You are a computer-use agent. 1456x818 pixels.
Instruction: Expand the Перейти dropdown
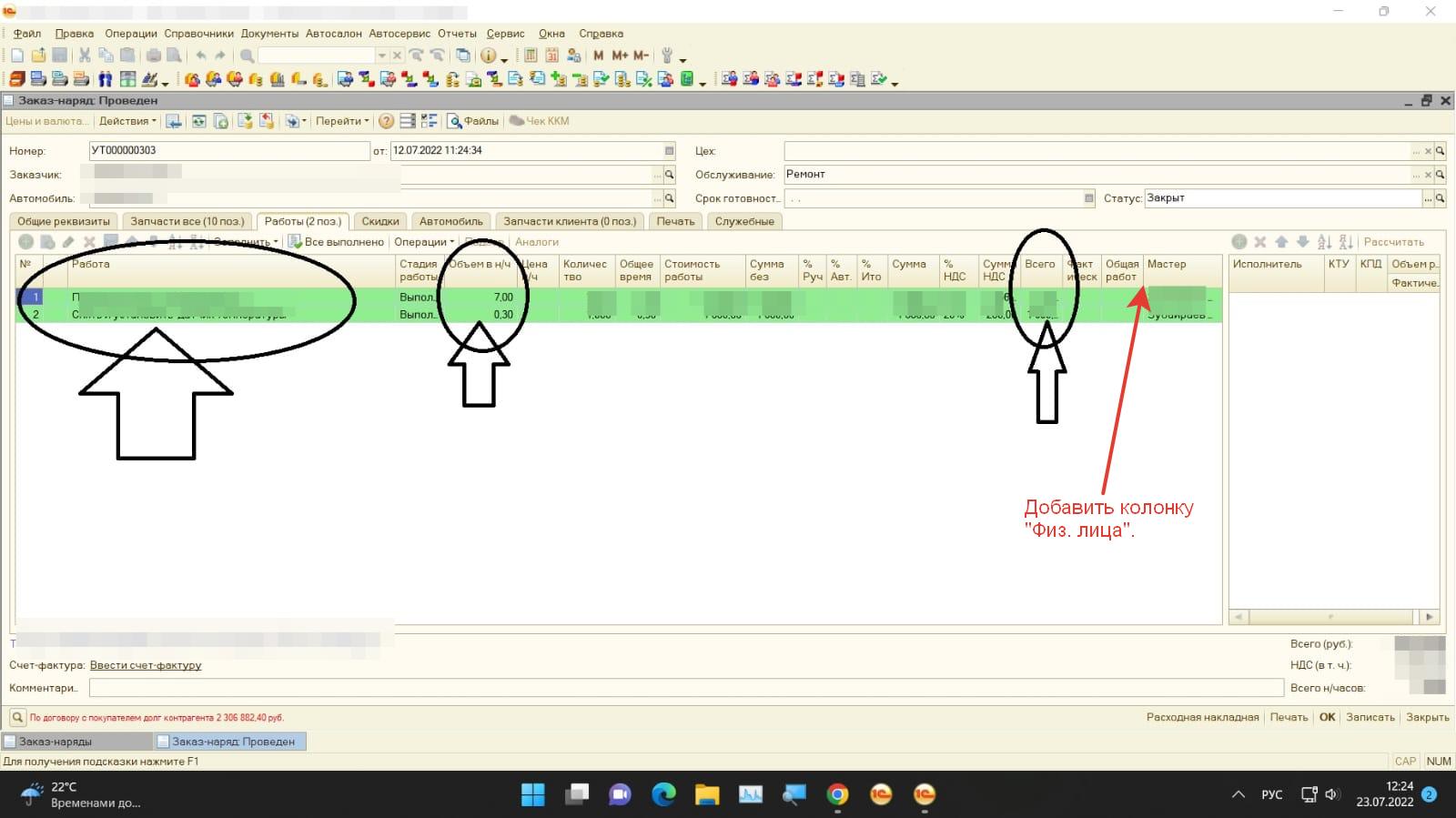[x=342, y=121]
